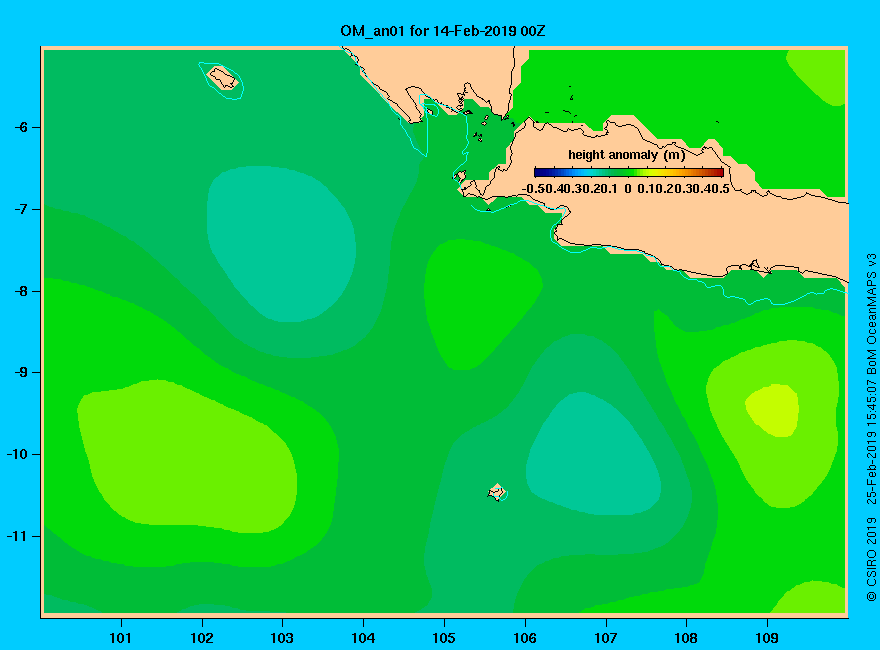
Task: Click latitude axis label -9
Action: pos(21,373)
